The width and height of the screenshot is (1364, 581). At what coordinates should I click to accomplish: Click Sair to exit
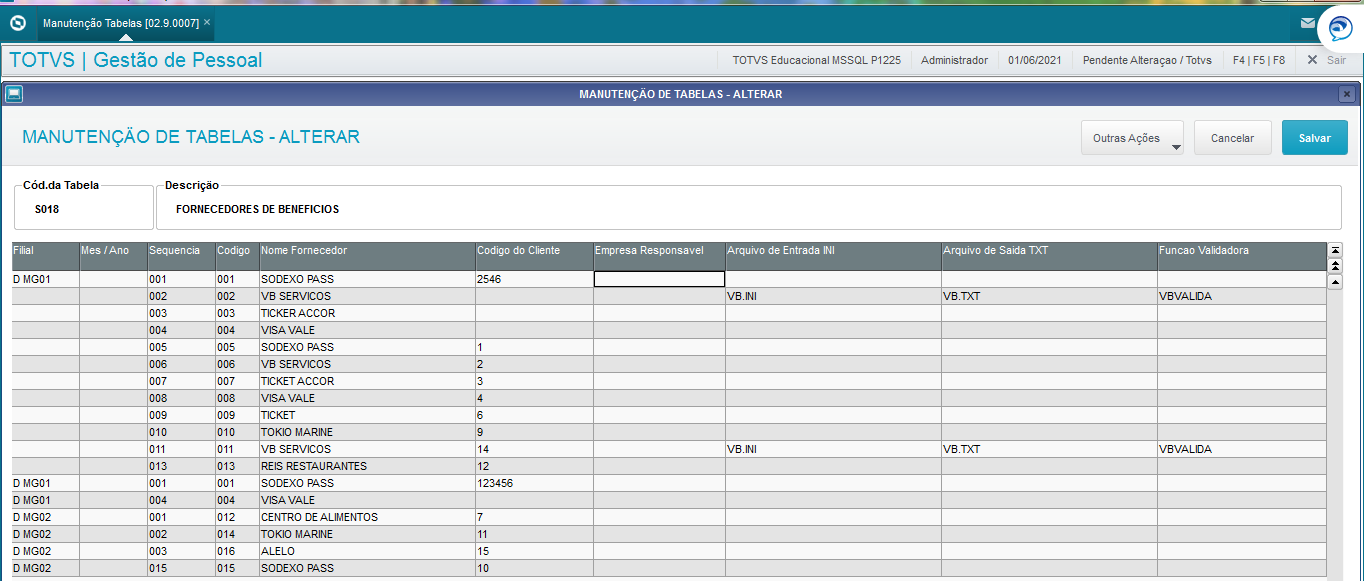coord(1327,60)
